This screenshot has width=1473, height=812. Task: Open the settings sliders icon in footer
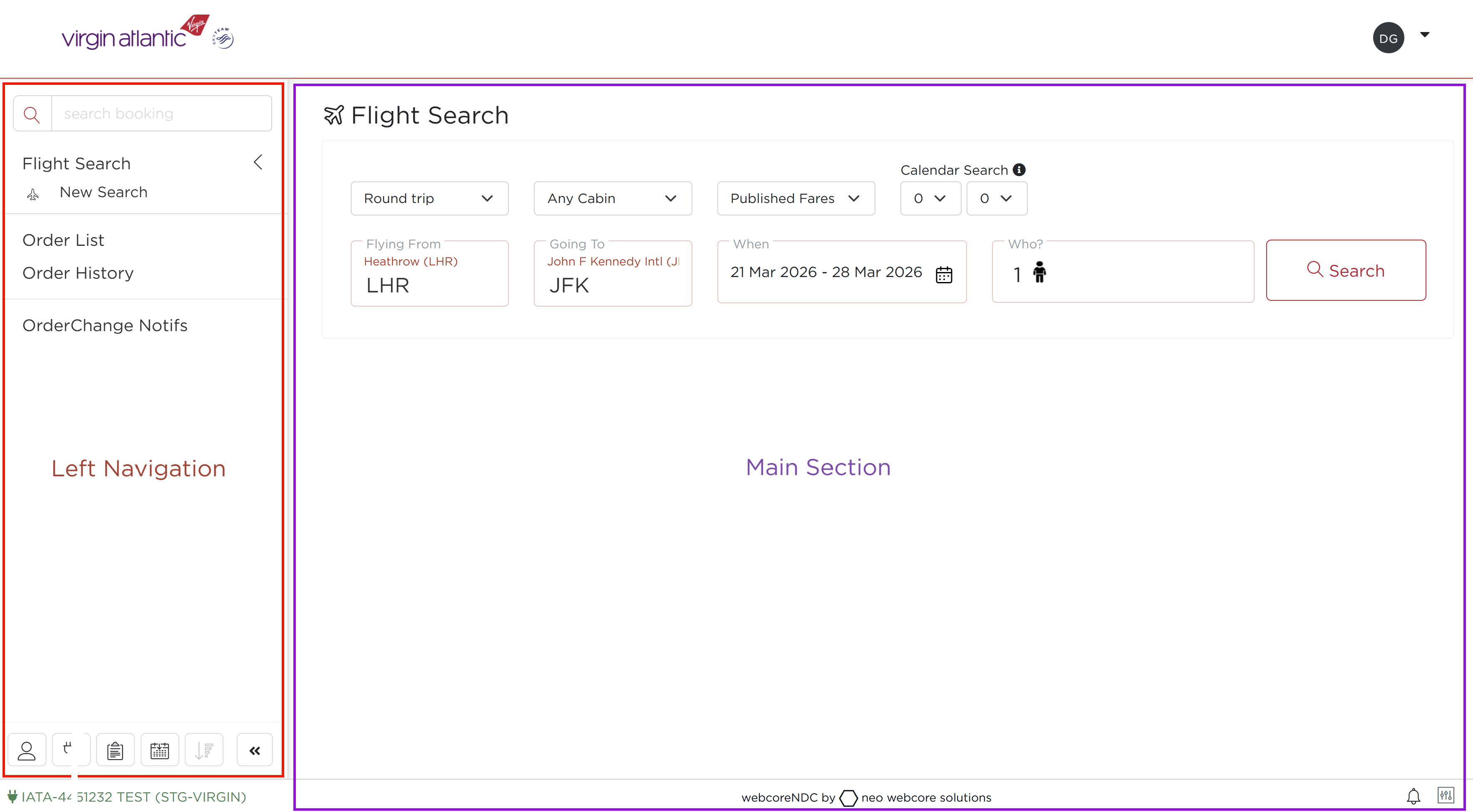point(1446,795)
